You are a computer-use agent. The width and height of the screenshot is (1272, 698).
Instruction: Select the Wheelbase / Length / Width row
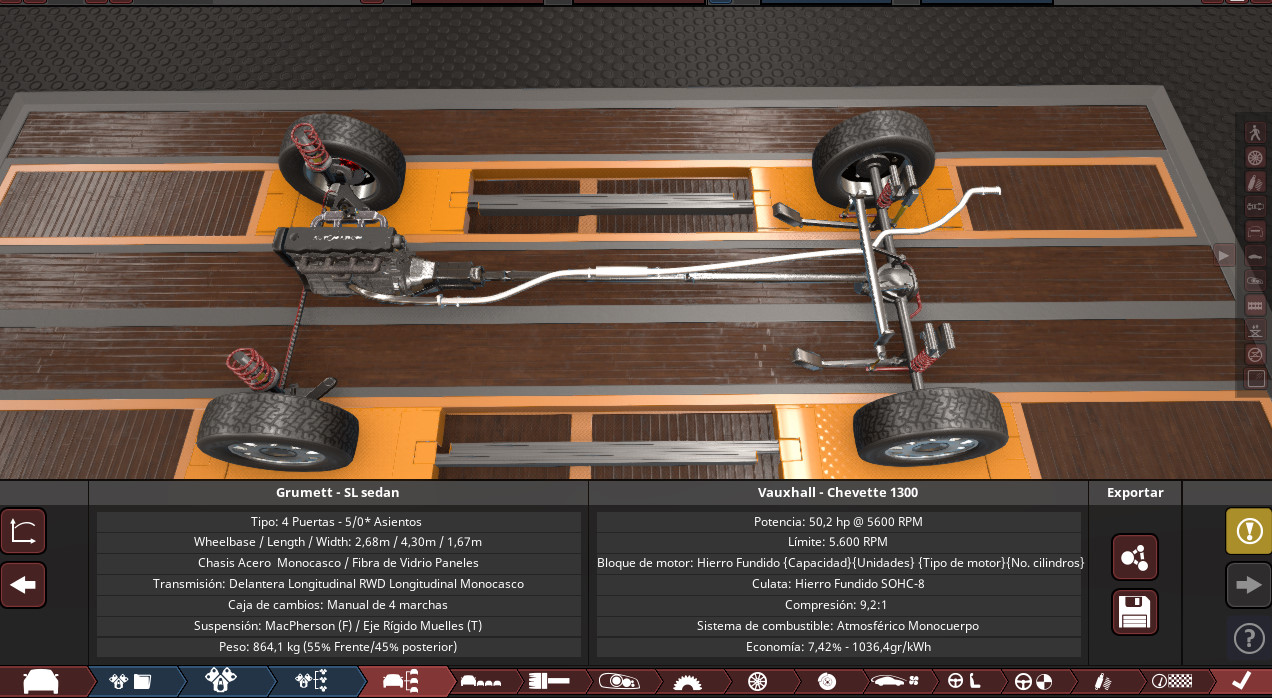(x=338, y=542)
